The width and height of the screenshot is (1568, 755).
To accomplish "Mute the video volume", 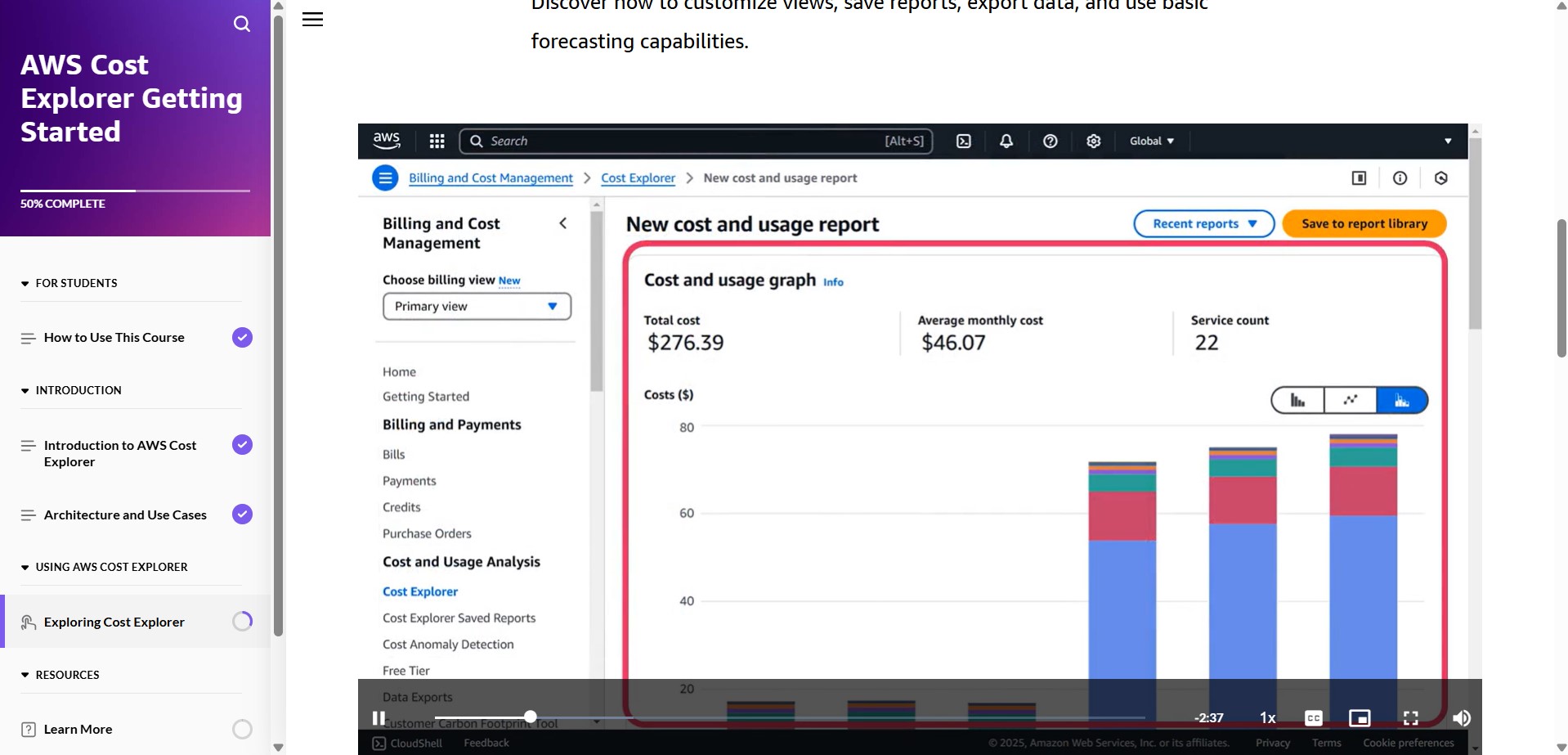I will coord(1462,718).
